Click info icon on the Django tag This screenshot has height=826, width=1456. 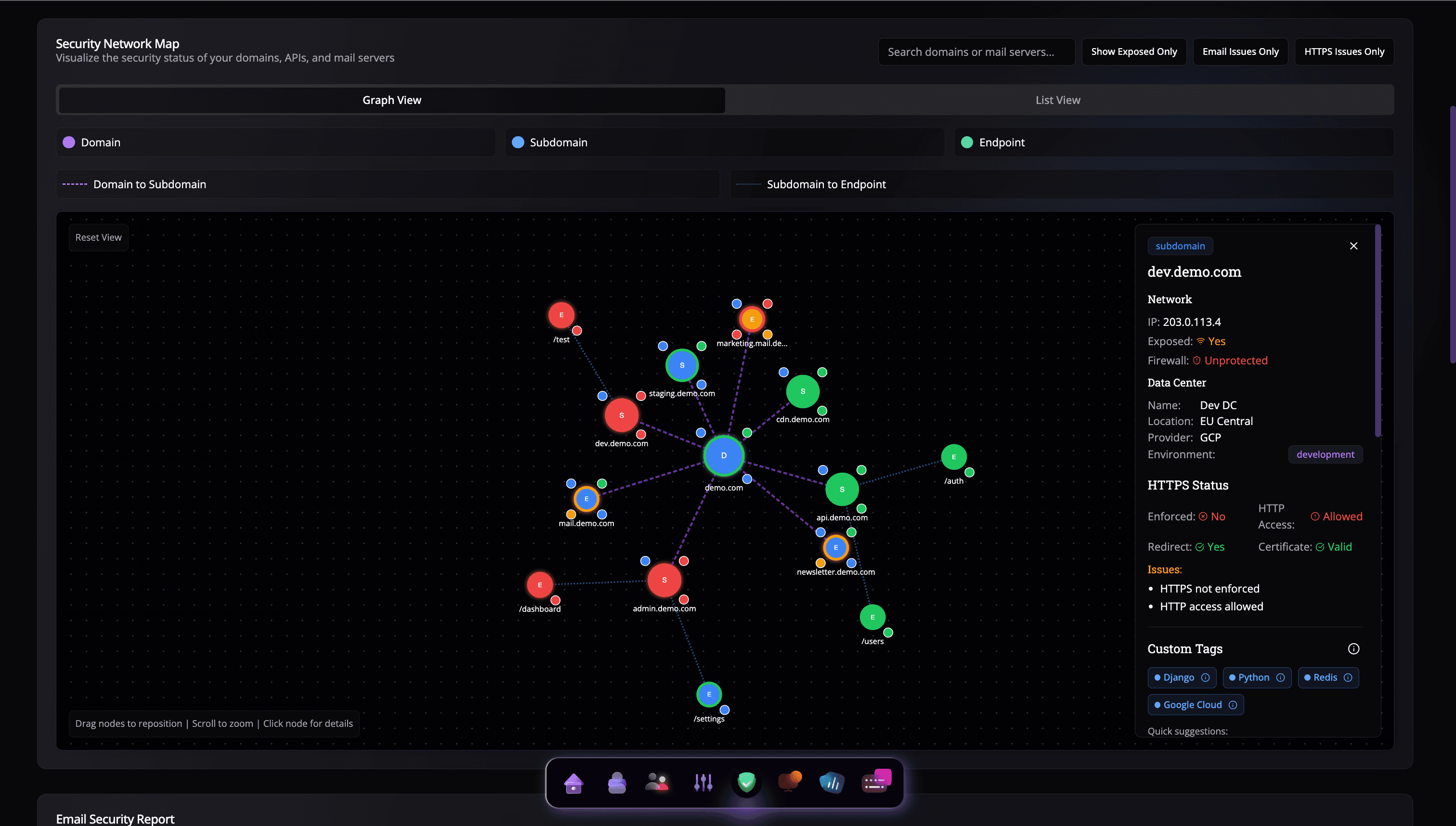(x=1205, y=677)
